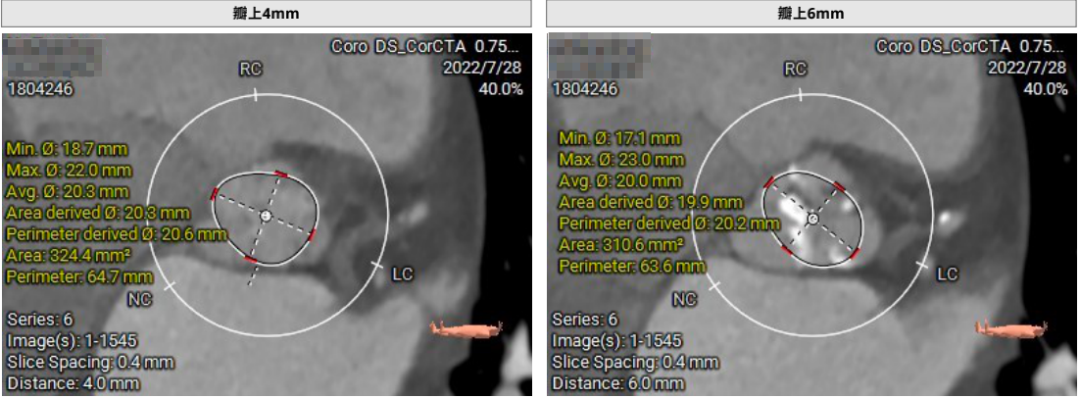Click the Max. Ø 22.0 mm readout
Image resolution: width=1080 pixels, height=398 pixels.
(69, 169)
